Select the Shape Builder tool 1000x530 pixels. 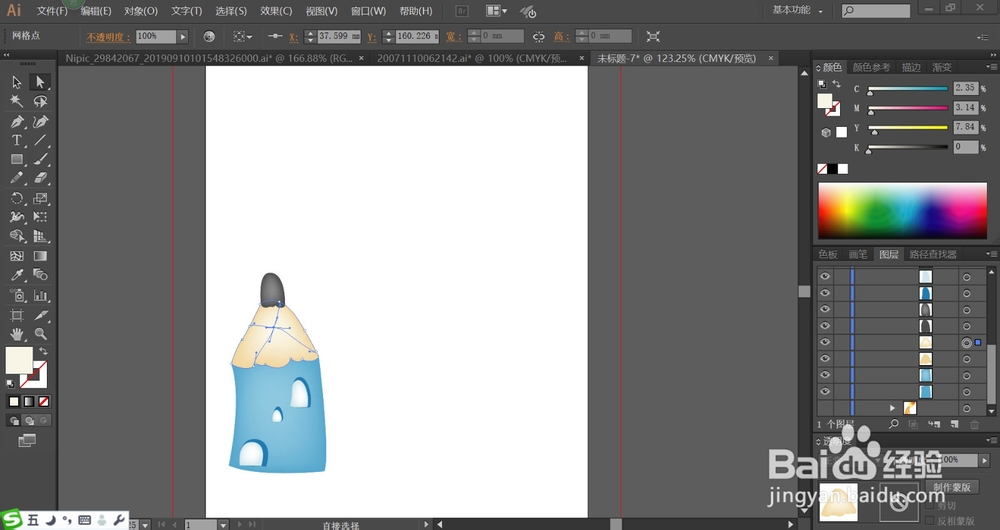tap(17, 236)
